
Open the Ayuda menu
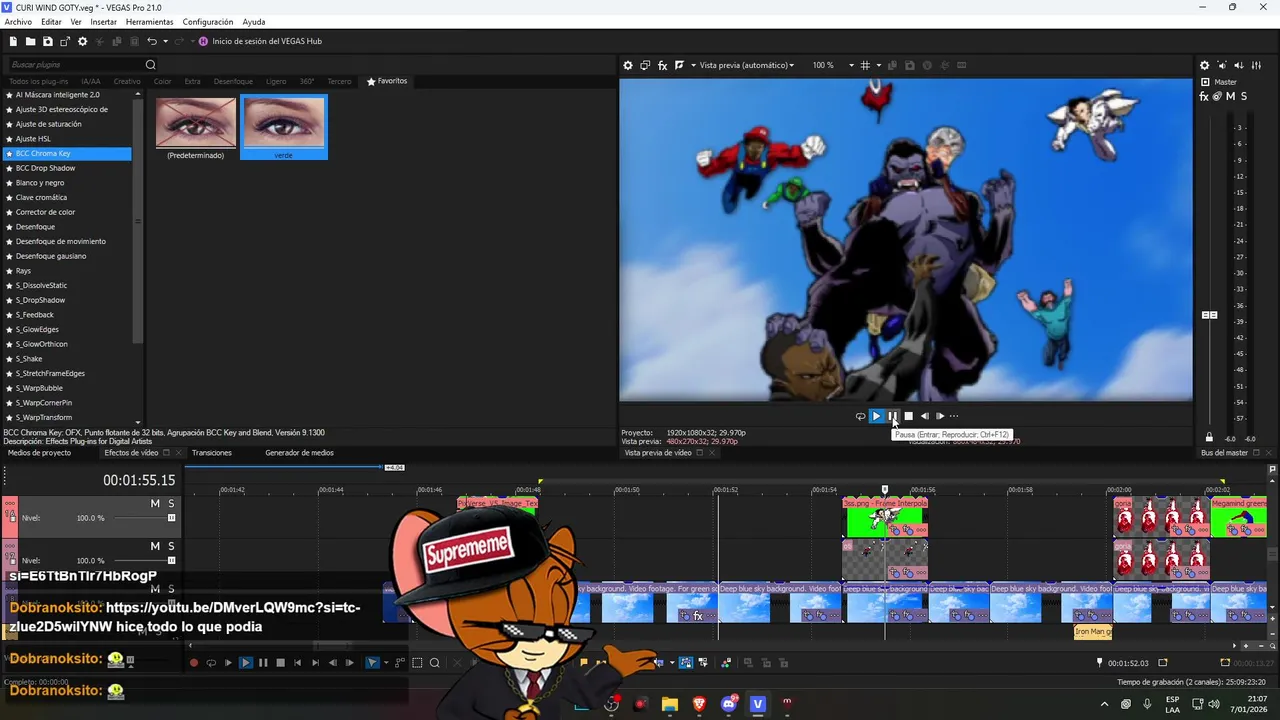(254, 22)
